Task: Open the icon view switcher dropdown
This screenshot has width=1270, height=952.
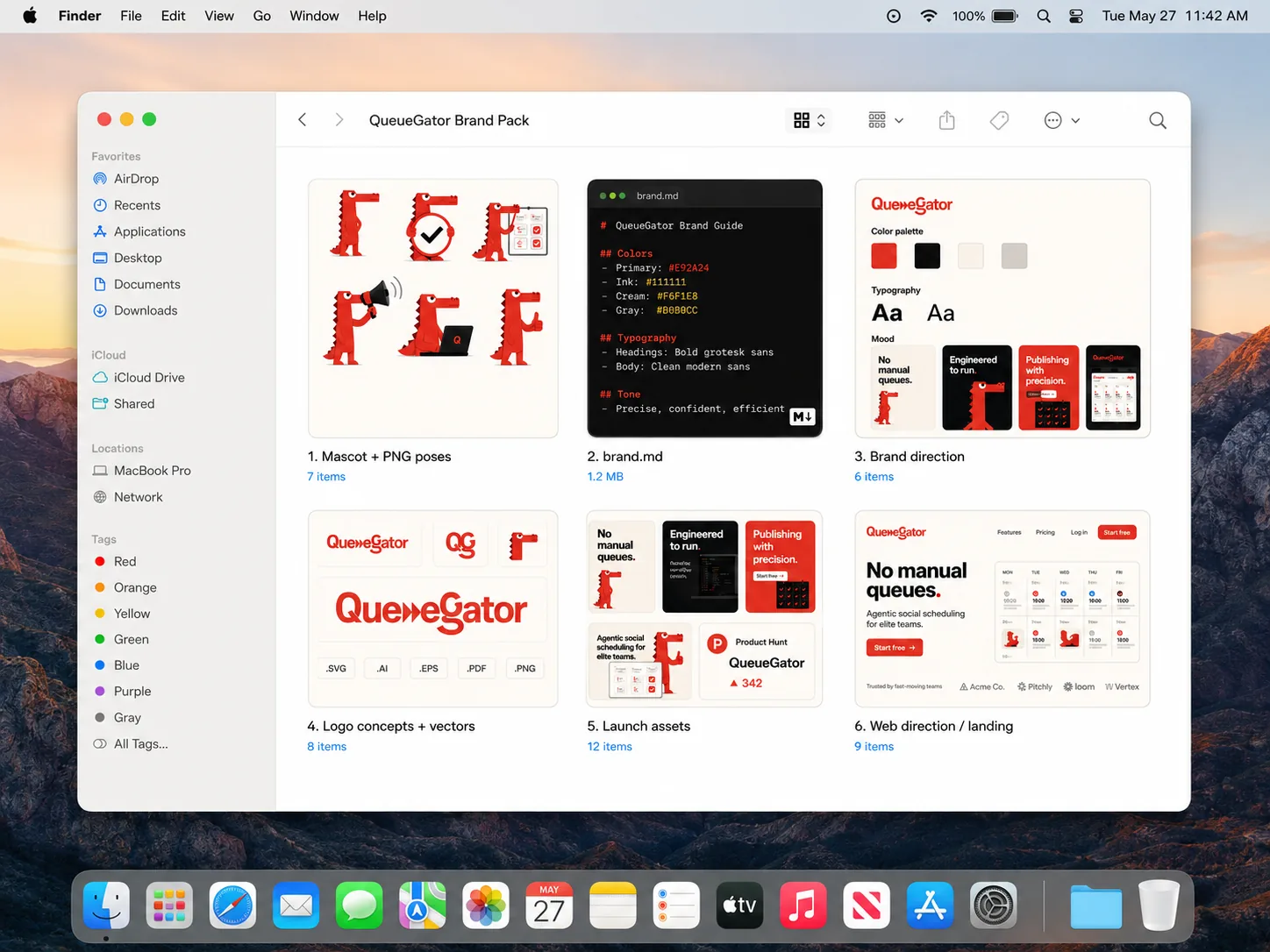Action: [809, 120]
